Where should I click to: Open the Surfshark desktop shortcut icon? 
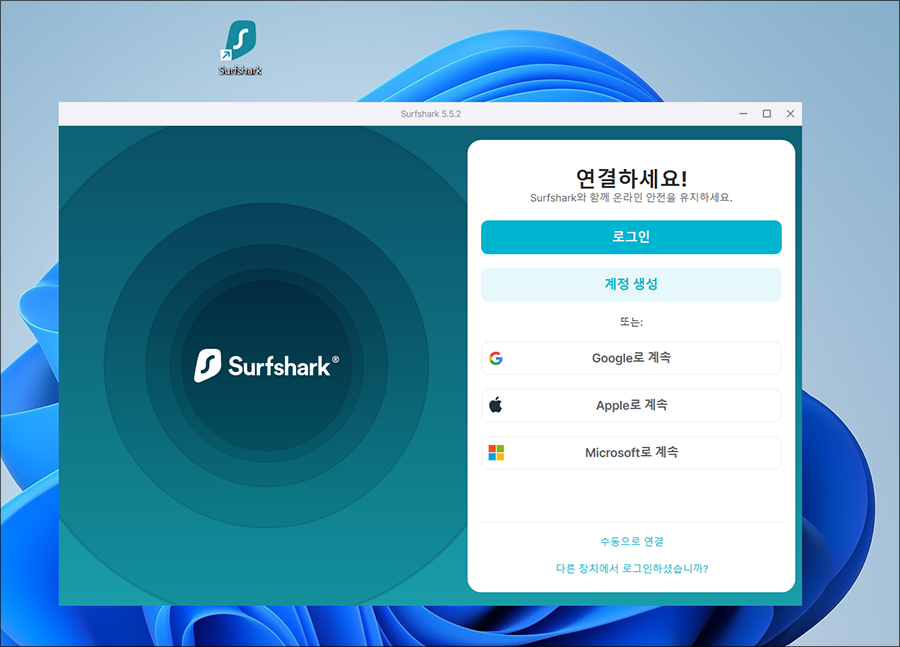click(x=240, y=47)
